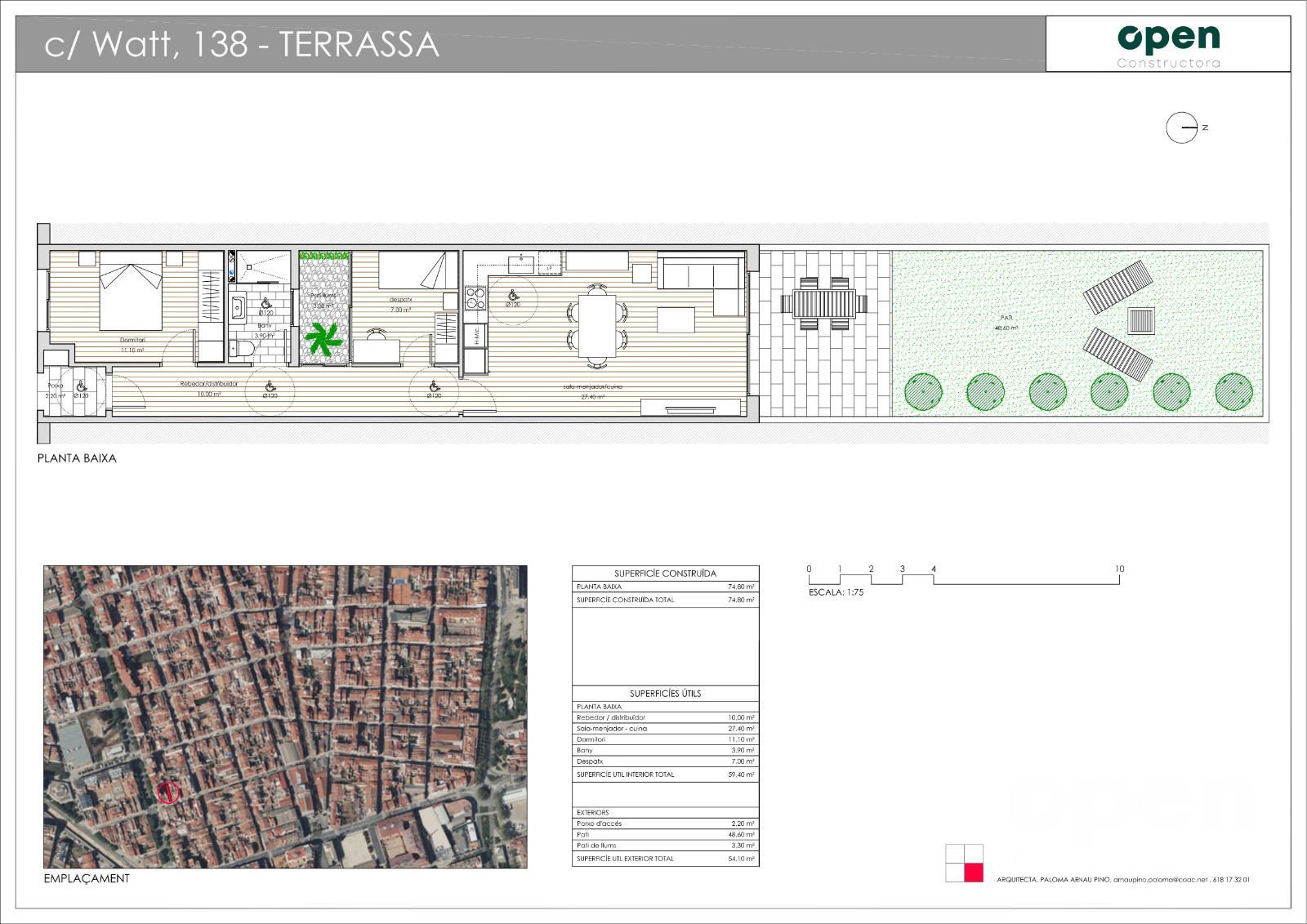Select the Sala-menjador - cuina table row
Screen dimensions: 1307x924
click(666, 728)
